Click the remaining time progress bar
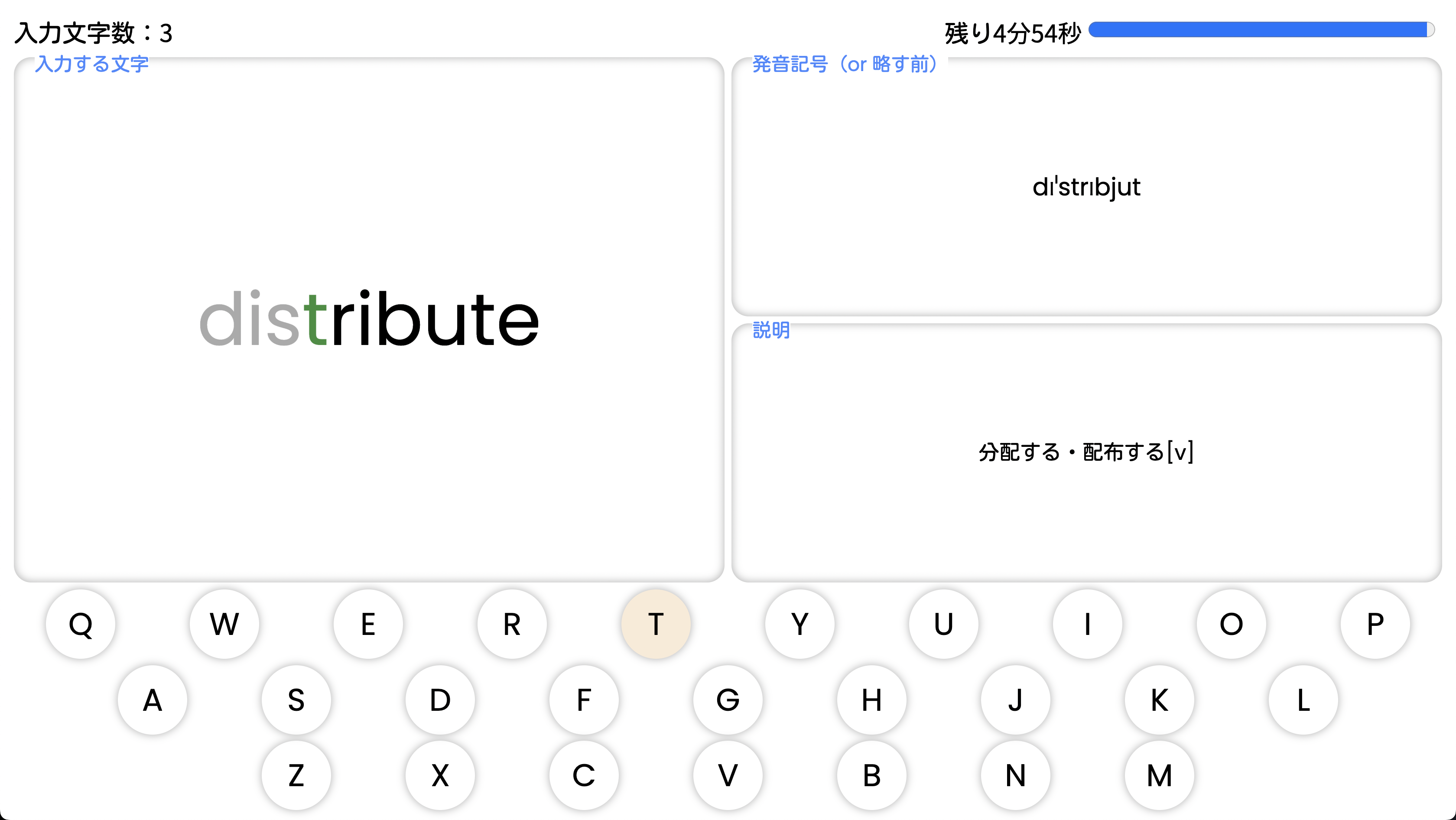The height and width of the screenshot is (820, 1456). (1261, 29)
